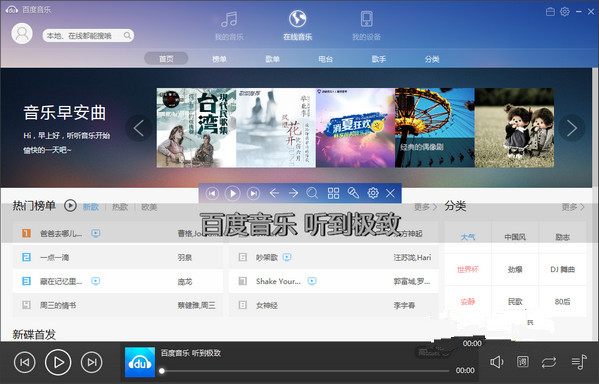Play the 热门榜单 chart with its play icon
Viewport: 599px width, 384px height.
[x=70, y=206]
